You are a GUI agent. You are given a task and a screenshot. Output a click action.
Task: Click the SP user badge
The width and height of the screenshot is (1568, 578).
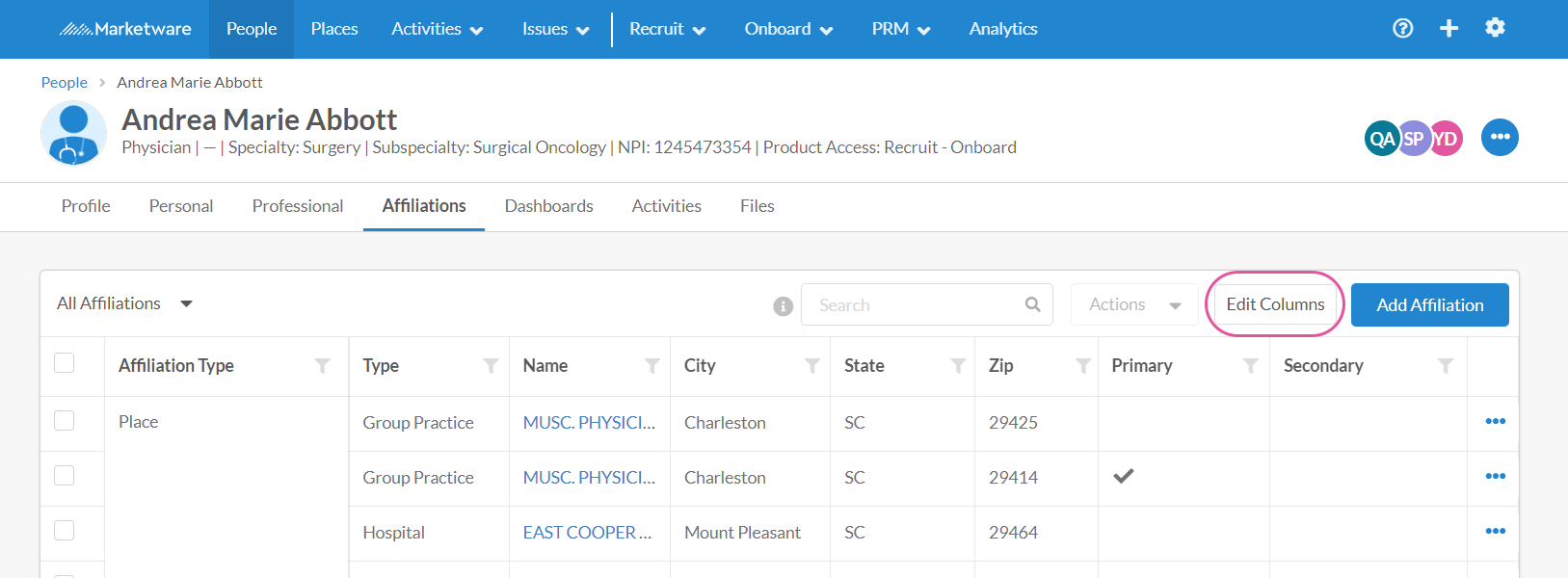coord(1414,139)
